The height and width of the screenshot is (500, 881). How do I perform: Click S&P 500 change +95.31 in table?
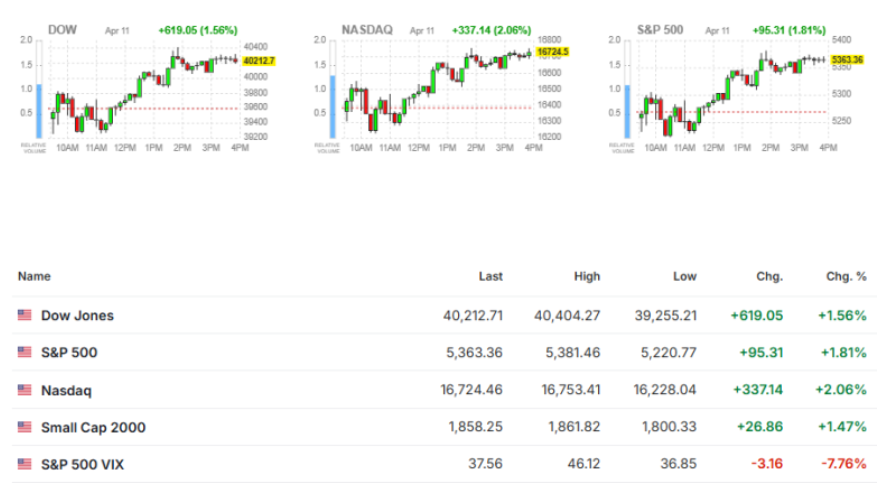(x=761, y=353)
